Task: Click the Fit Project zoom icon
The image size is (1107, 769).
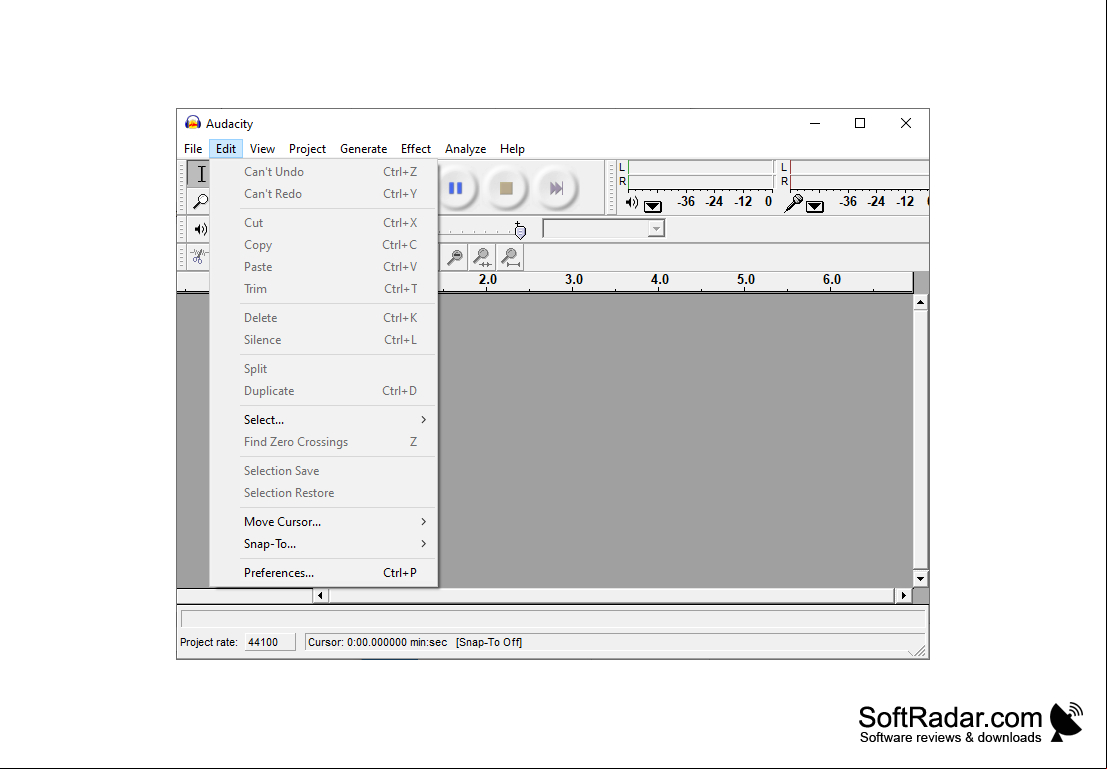Action: (510, 257)
